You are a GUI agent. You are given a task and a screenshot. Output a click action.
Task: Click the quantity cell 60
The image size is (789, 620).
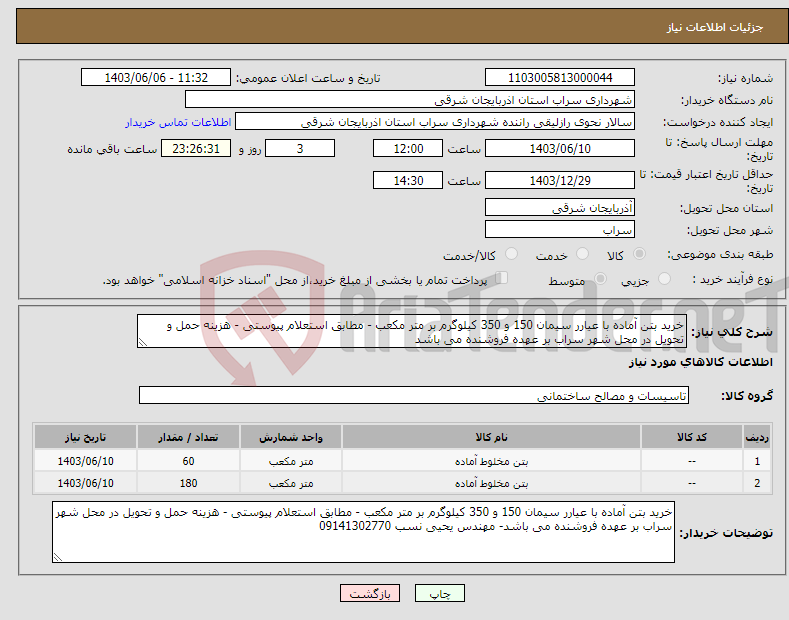(x=188, y=461)
